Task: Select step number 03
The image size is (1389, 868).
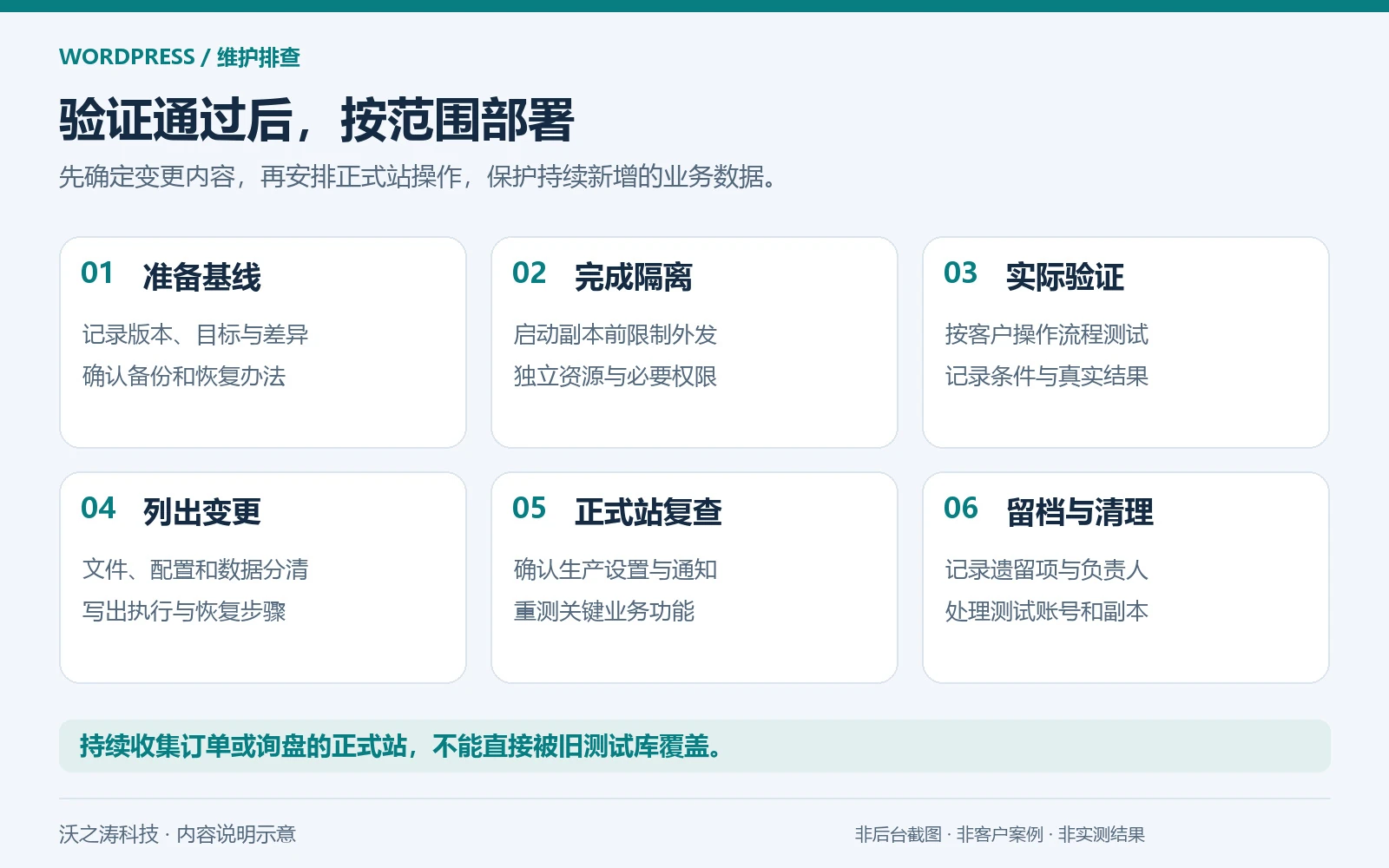Action: click(x=960, y=273)
